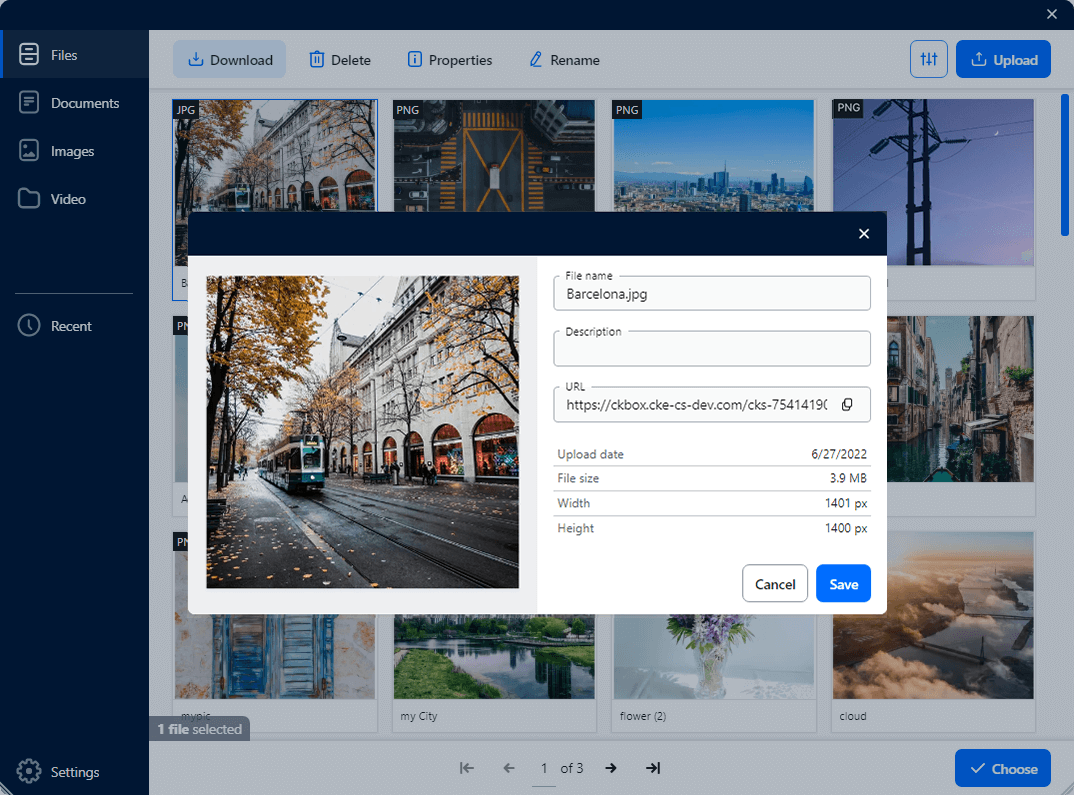
Task: Click the Choose button
Action: click(x=1002, y=769)
